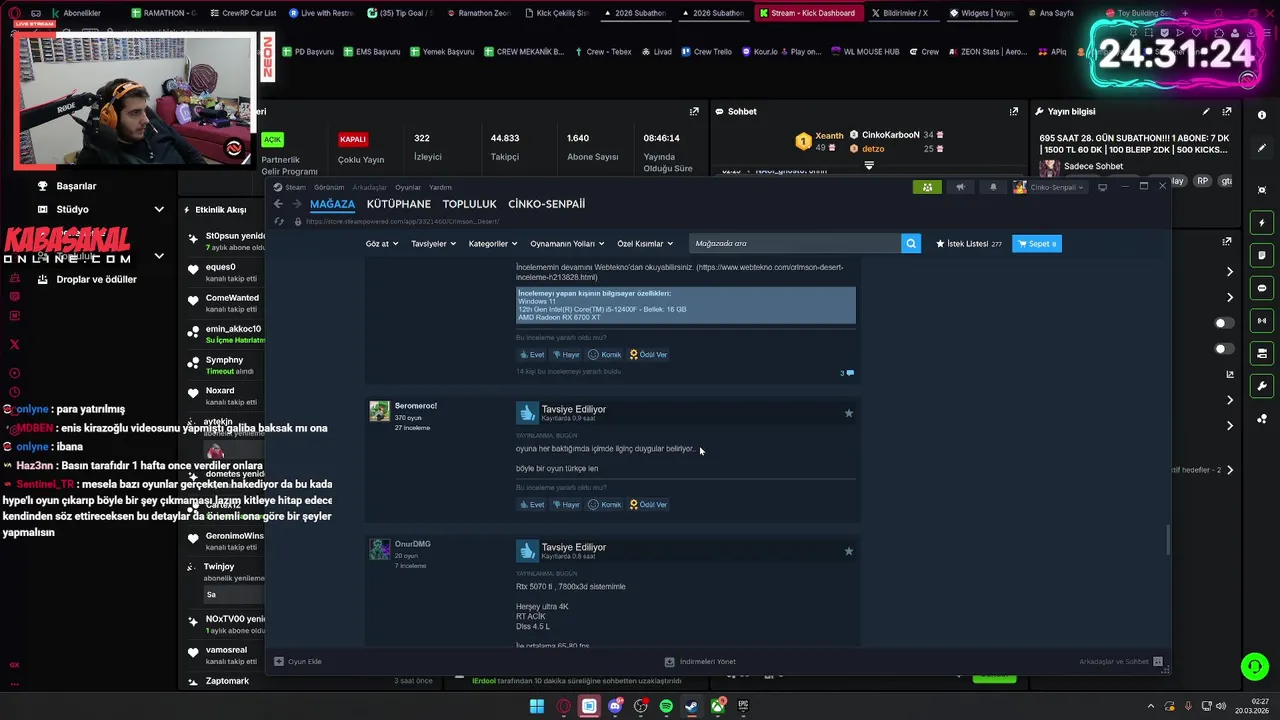
Task: Go back in Steam navigation
Action: tap(278, 204)
